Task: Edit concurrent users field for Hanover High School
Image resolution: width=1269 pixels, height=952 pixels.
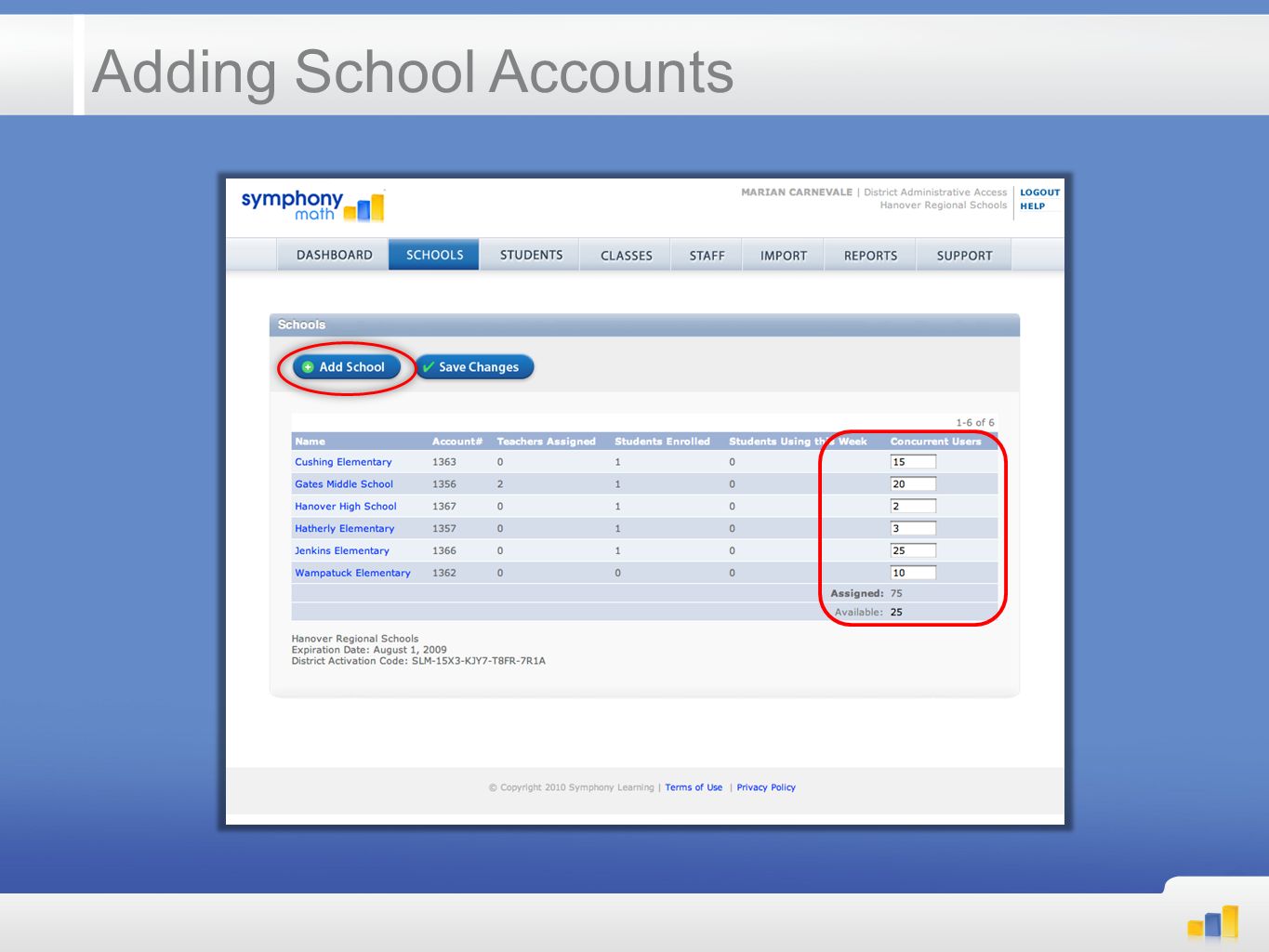Action: coord(913,507)
